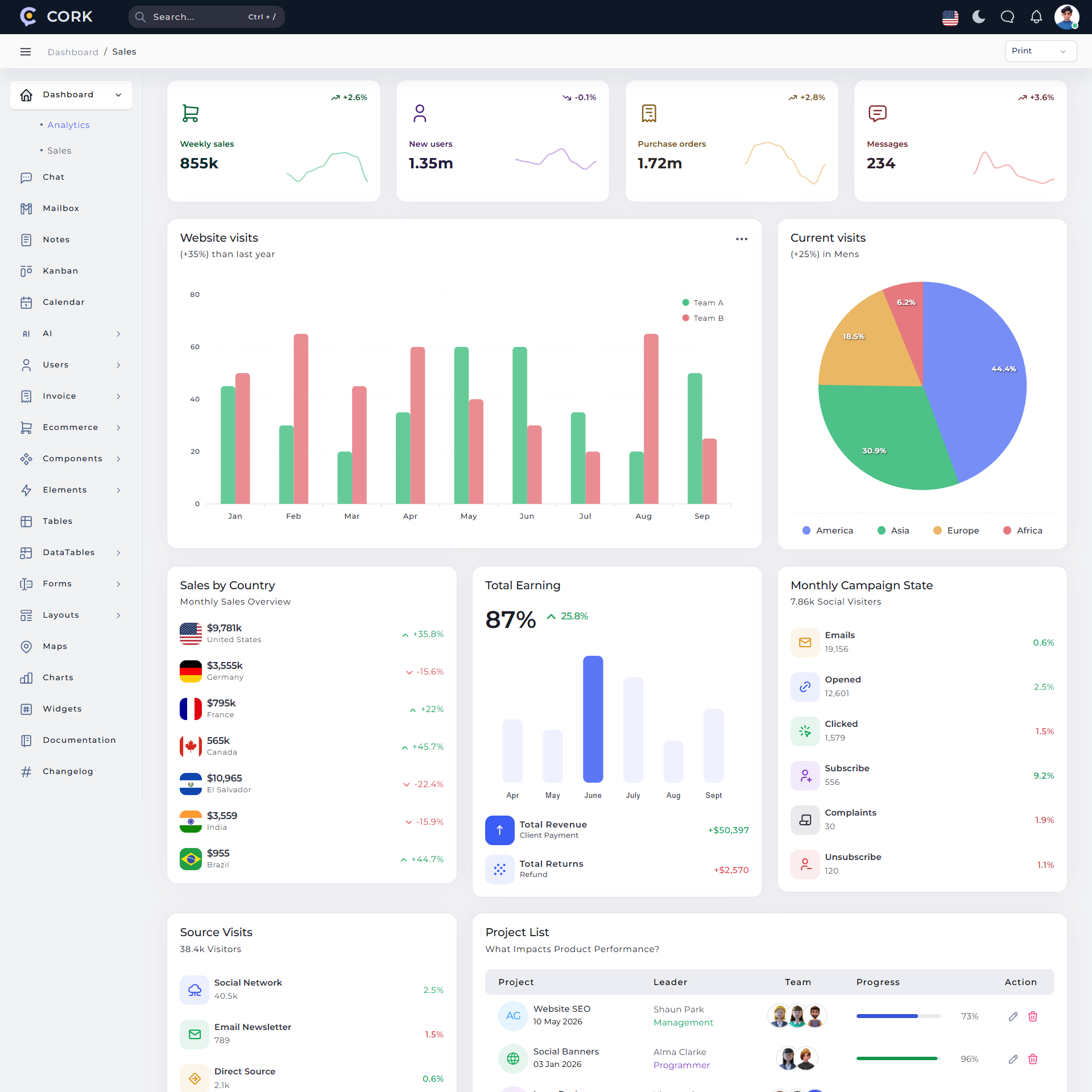
Task: Toggle Team A legend series
Action: click(703, 303)
